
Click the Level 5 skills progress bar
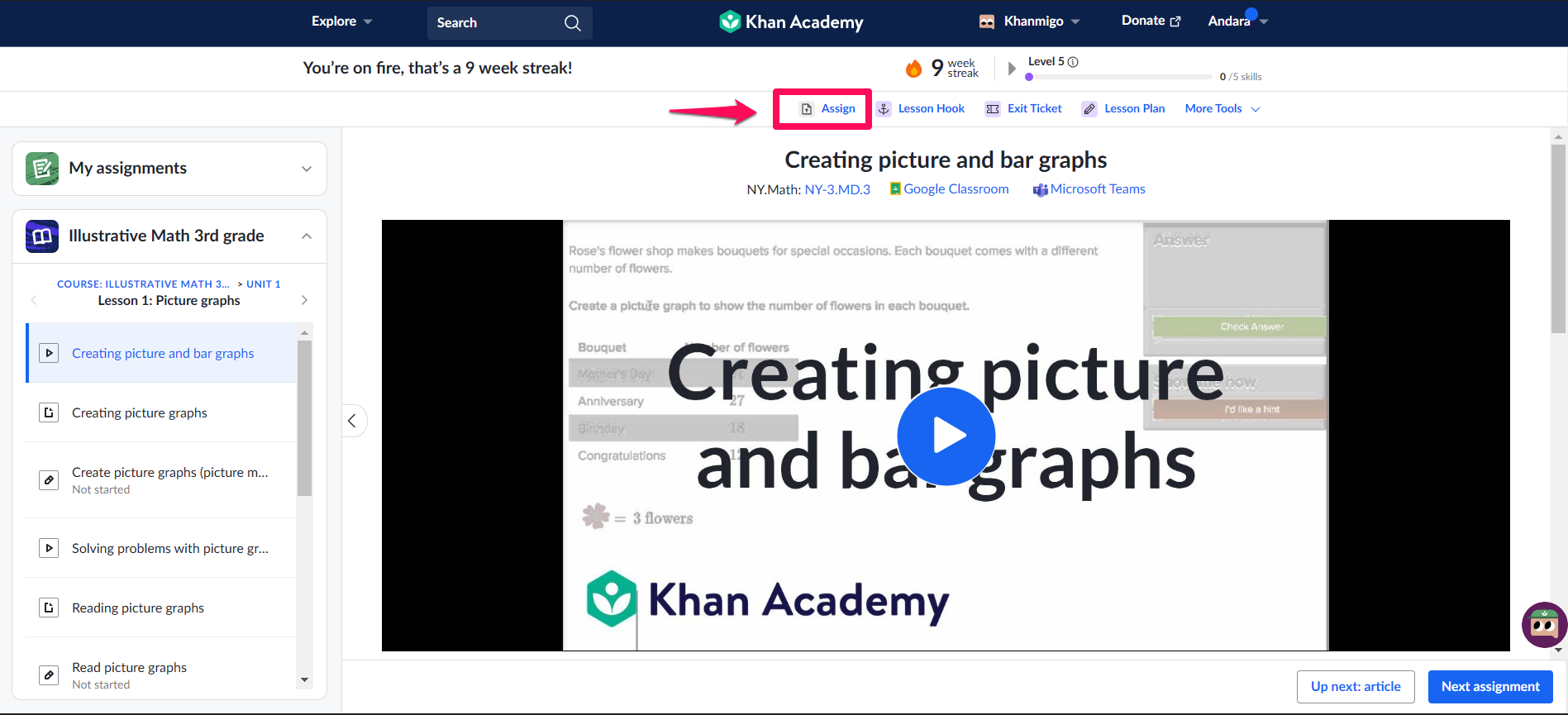[x=1118, y=77]
